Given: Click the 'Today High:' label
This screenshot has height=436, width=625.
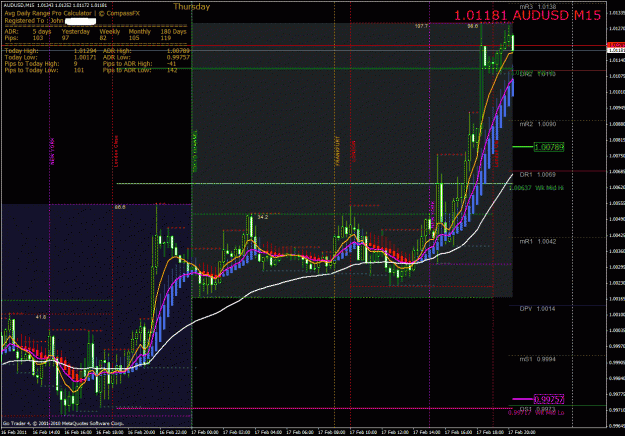Looking at the screenshot, I should tap(22, 51).
